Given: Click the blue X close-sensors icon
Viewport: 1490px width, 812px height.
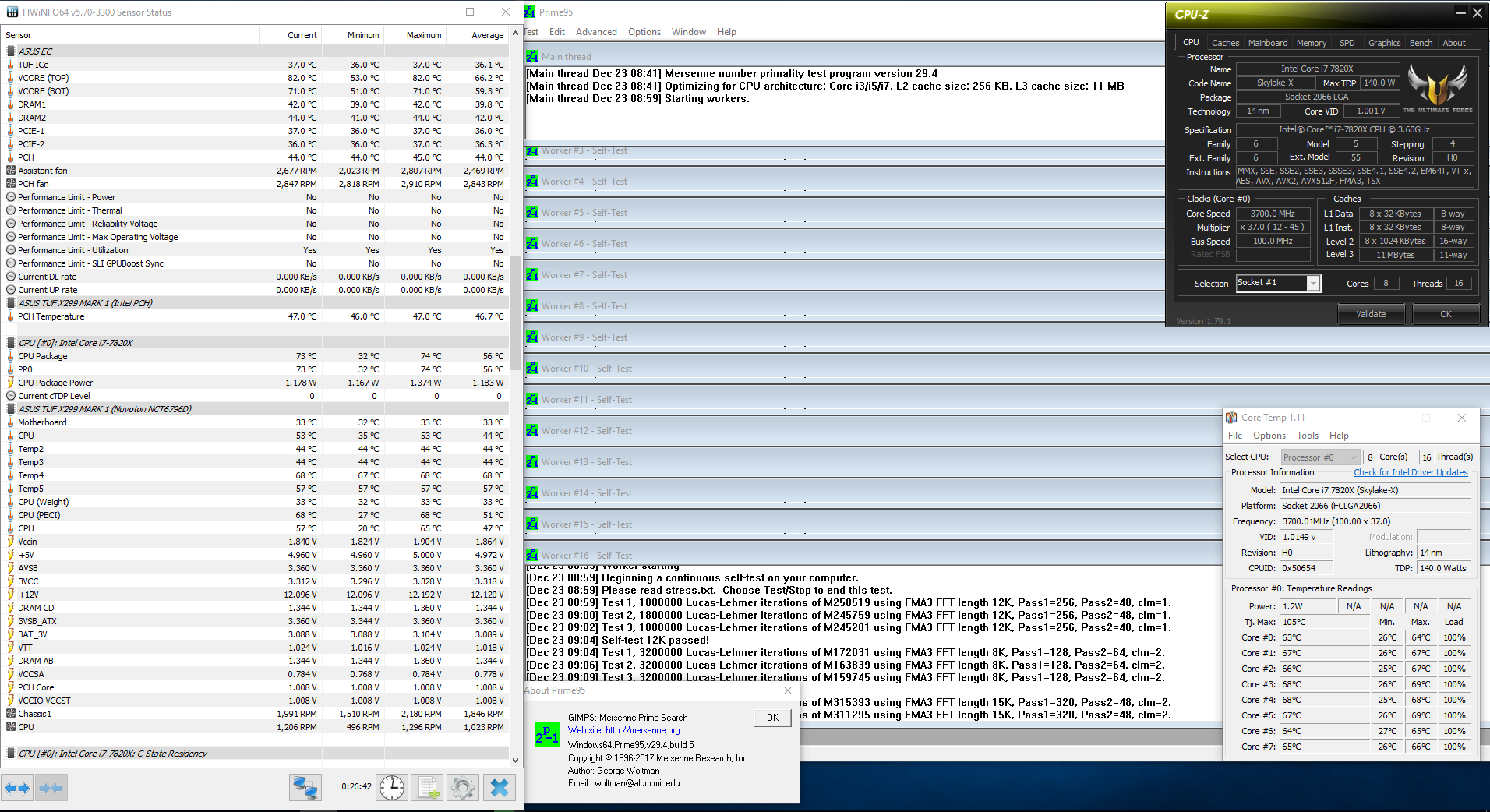Looking at the screenshot, I should 500,788.
